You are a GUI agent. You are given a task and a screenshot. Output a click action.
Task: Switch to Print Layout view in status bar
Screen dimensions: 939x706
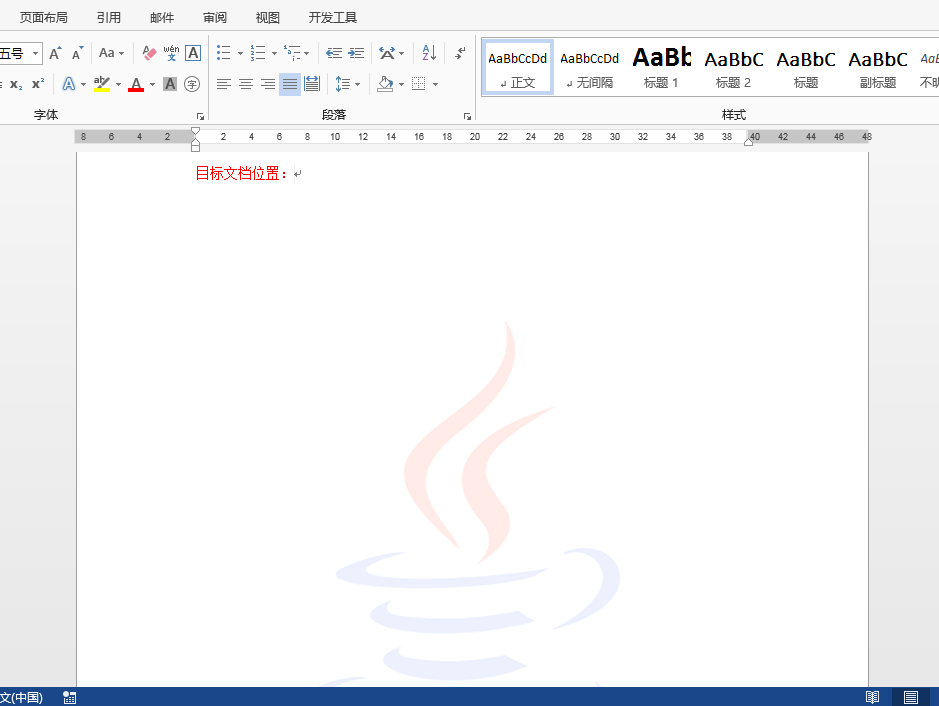coord(911,697)
